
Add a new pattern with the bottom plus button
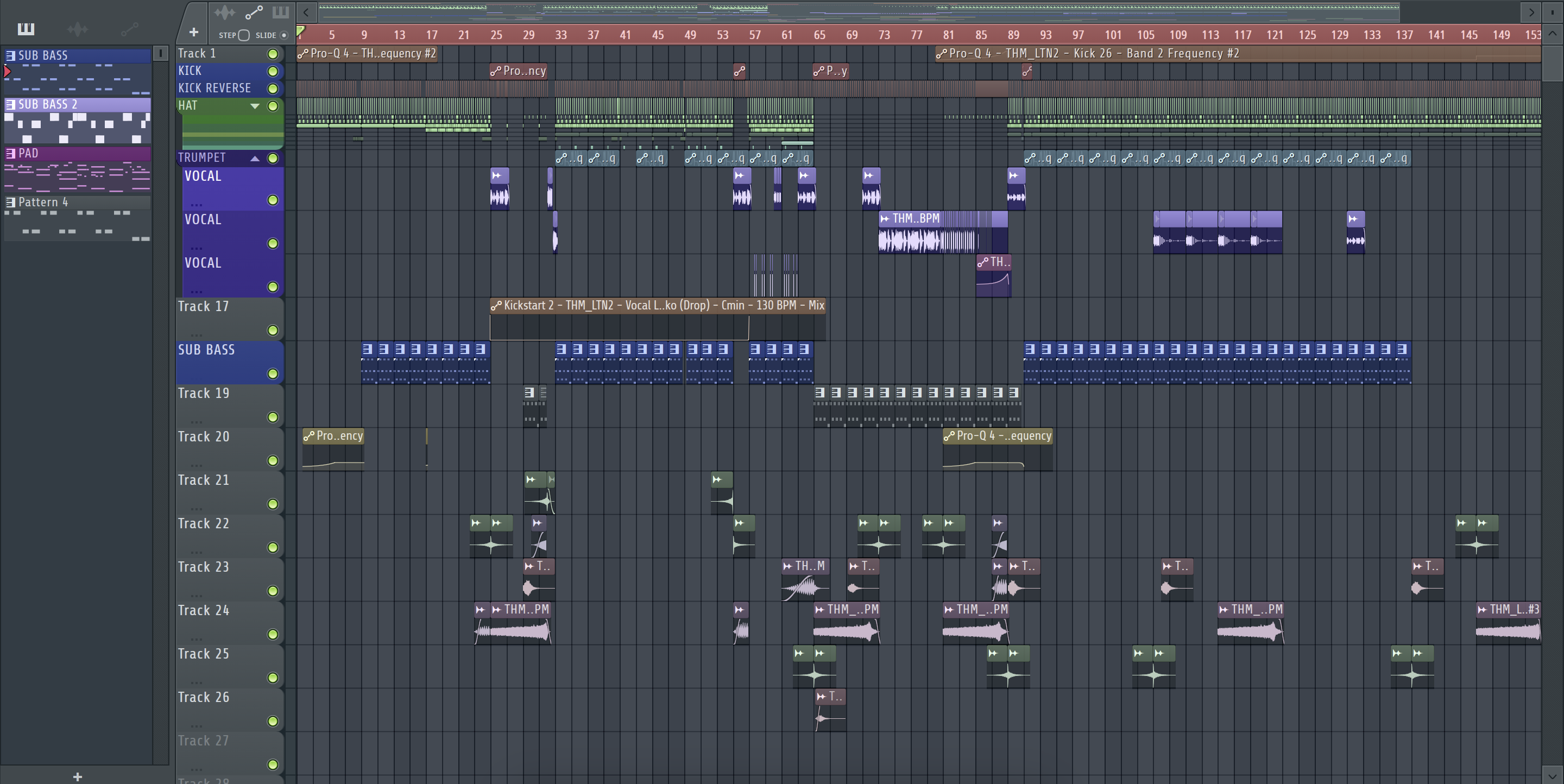point(77,777)
